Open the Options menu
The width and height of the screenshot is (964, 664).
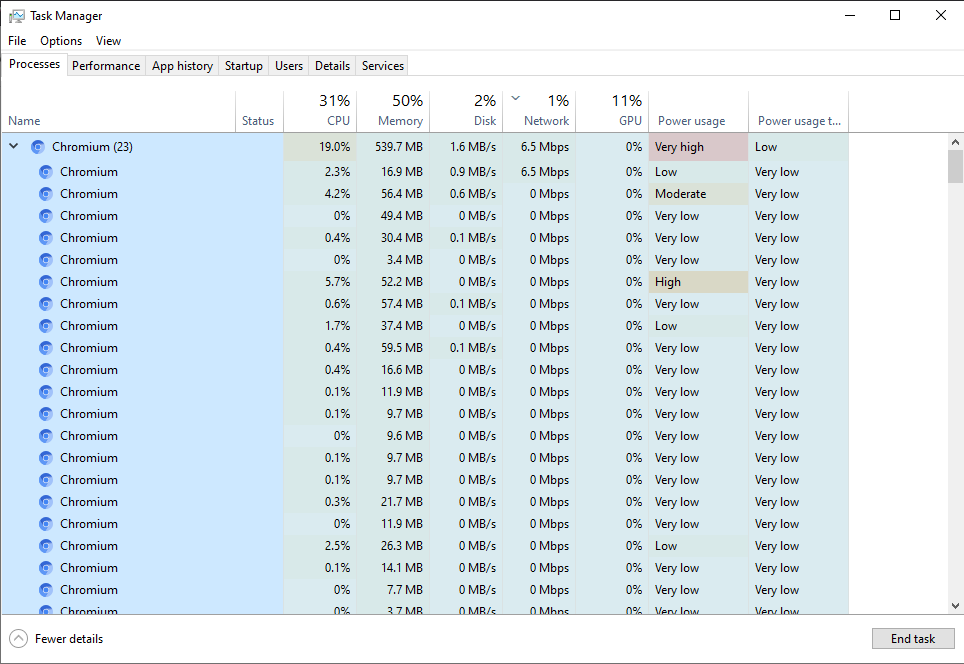coord(60,41)
